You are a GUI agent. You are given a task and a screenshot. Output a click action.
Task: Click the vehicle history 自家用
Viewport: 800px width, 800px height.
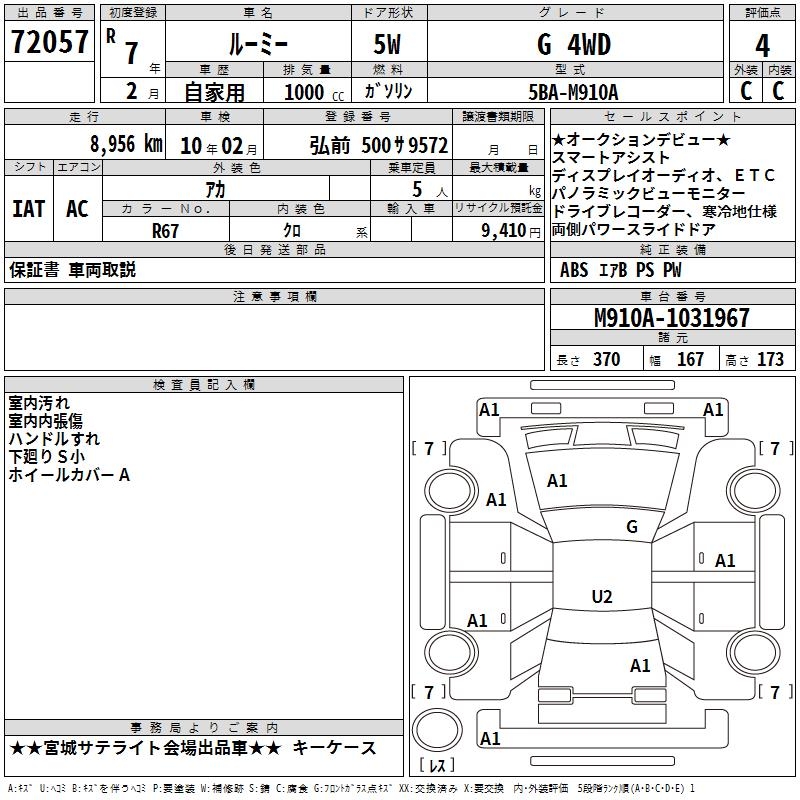point(214,92)
